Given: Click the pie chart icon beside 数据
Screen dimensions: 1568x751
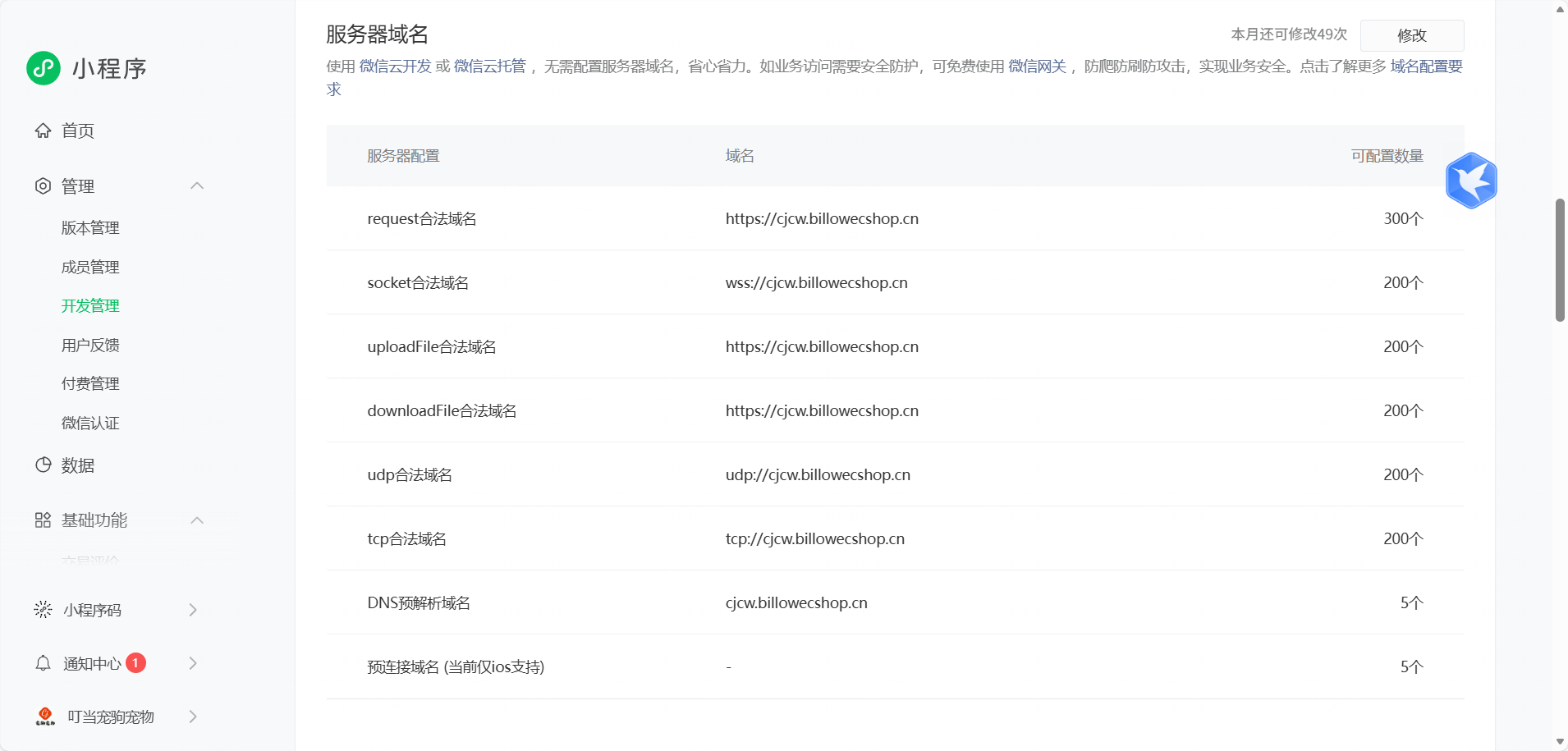Looking at the screenshot, I should pyautogui.click(x=43, y=465).
